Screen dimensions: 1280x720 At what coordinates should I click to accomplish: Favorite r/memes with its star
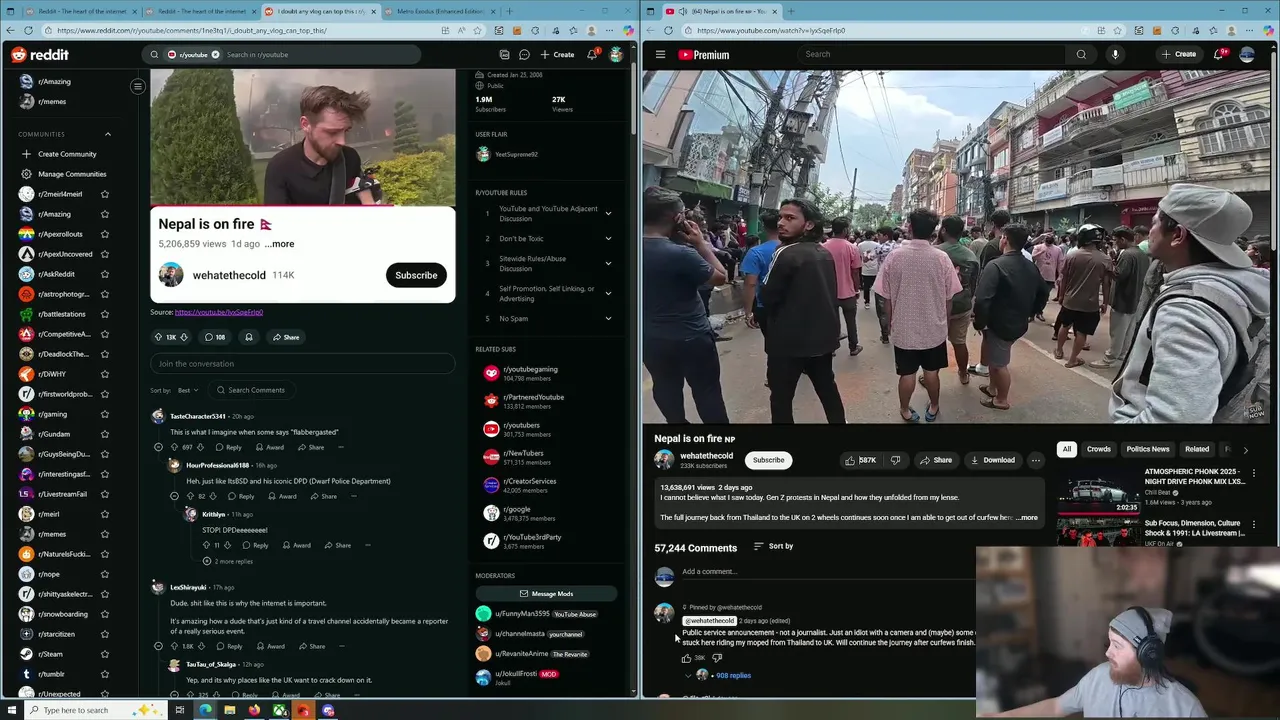(105, 534)
